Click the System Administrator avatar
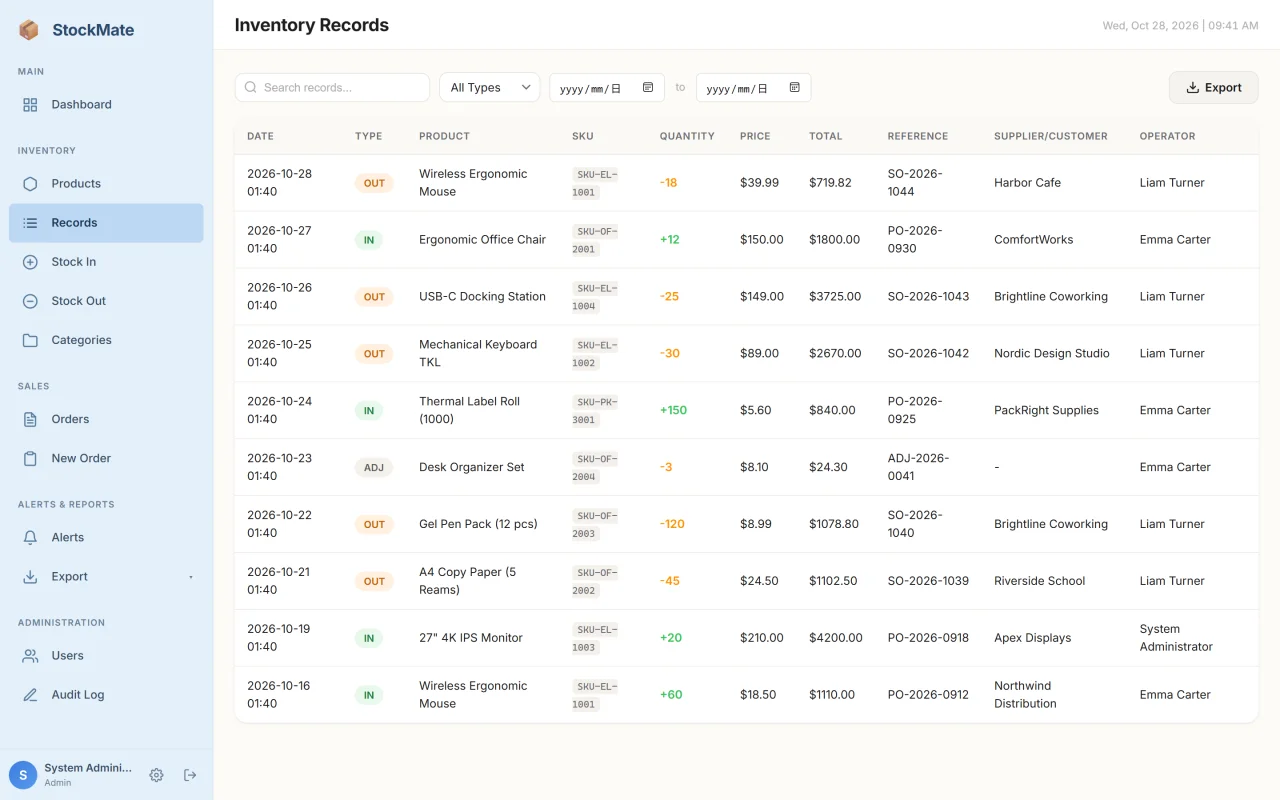 coord(23,775)
